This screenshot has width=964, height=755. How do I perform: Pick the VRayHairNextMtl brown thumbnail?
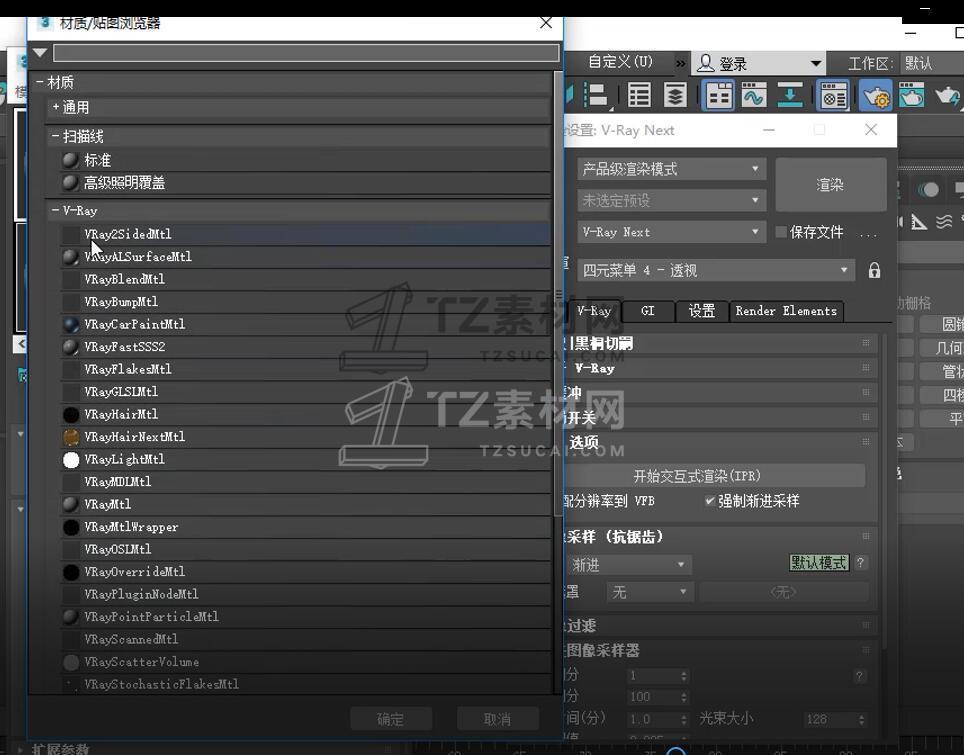coord(71,437)
